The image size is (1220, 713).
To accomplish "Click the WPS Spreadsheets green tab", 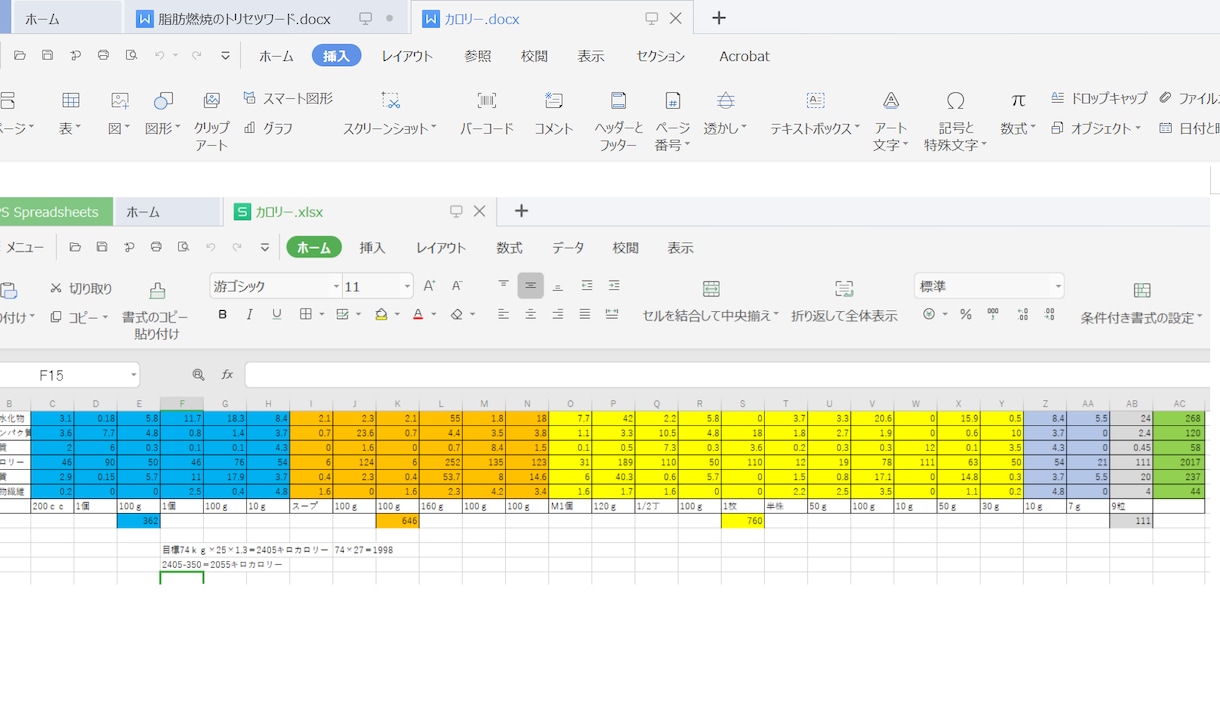I will point(55,211).
